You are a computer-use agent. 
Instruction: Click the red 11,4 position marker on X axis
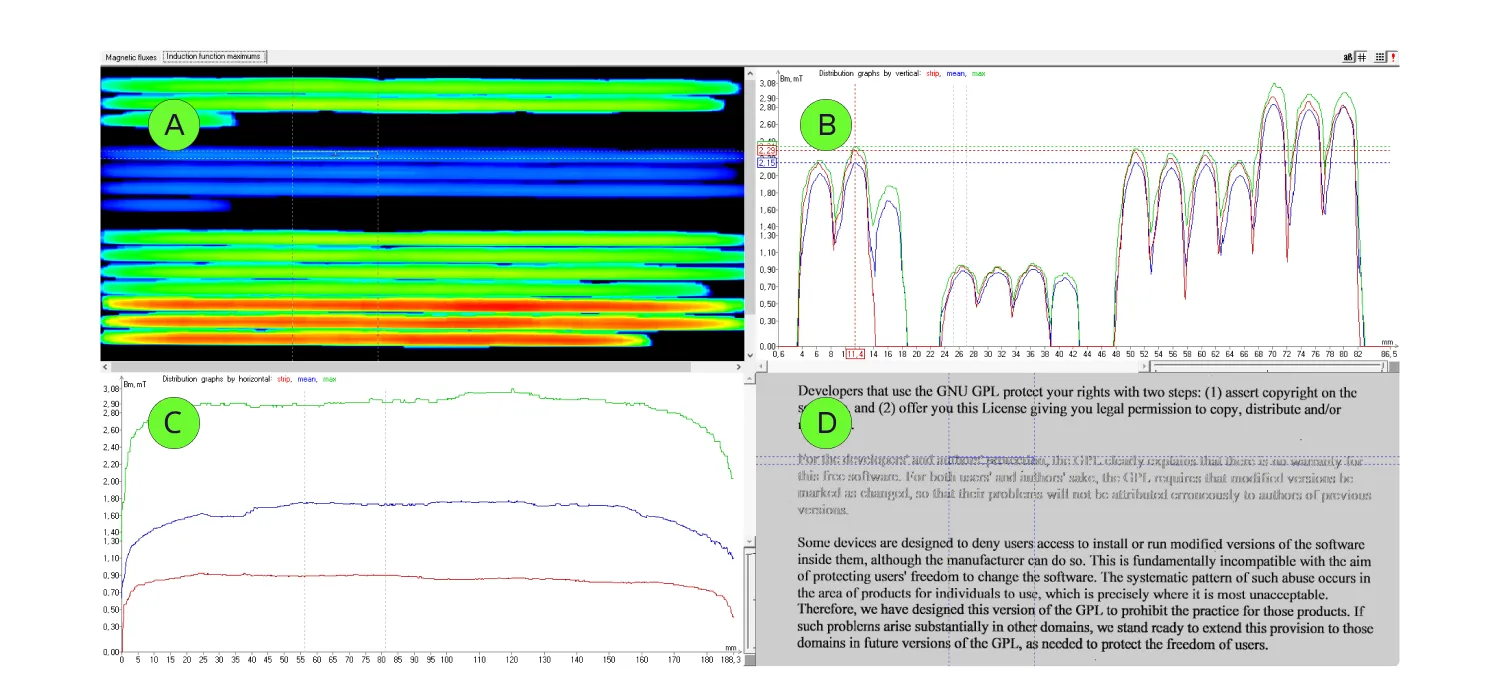[855, 354]
